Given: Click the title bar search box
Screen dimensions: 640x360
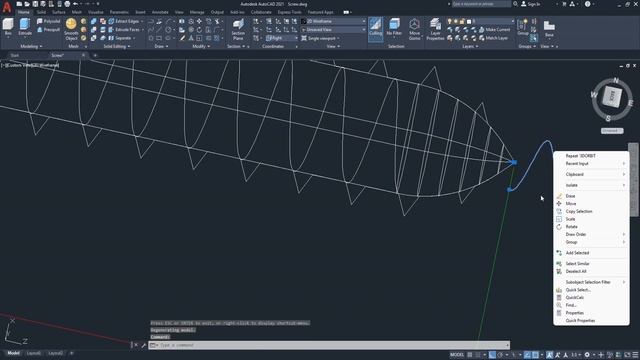Looking at the screenshot, I should coord(481,4).
